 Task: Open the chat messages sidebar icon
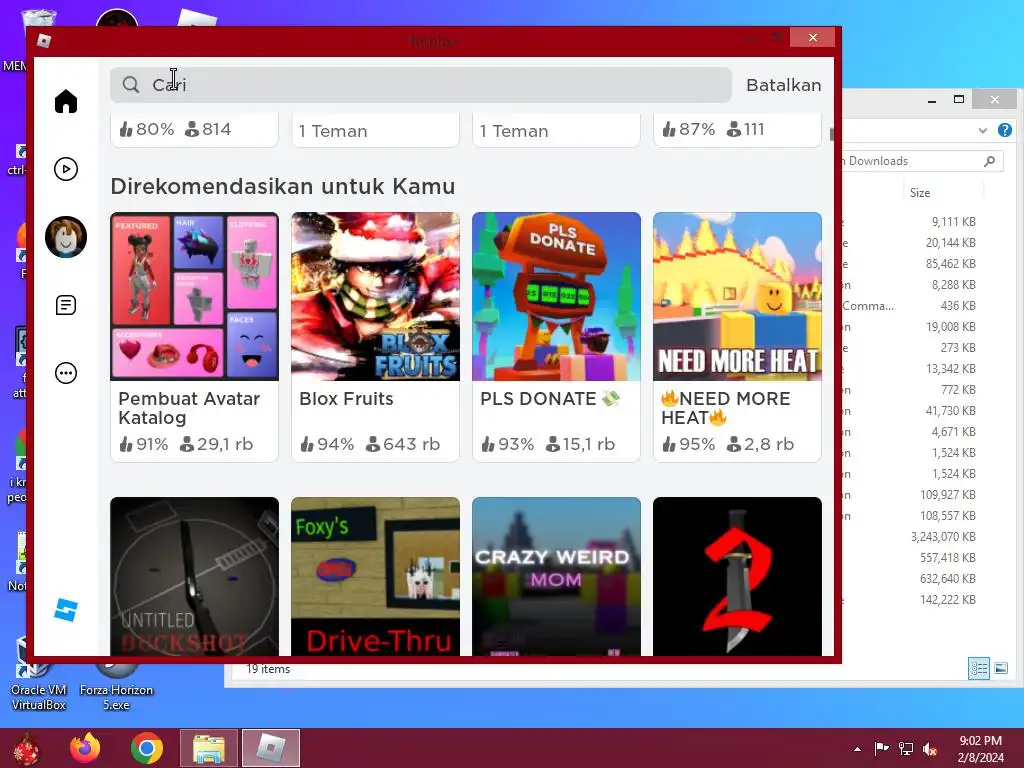[66, 305]
